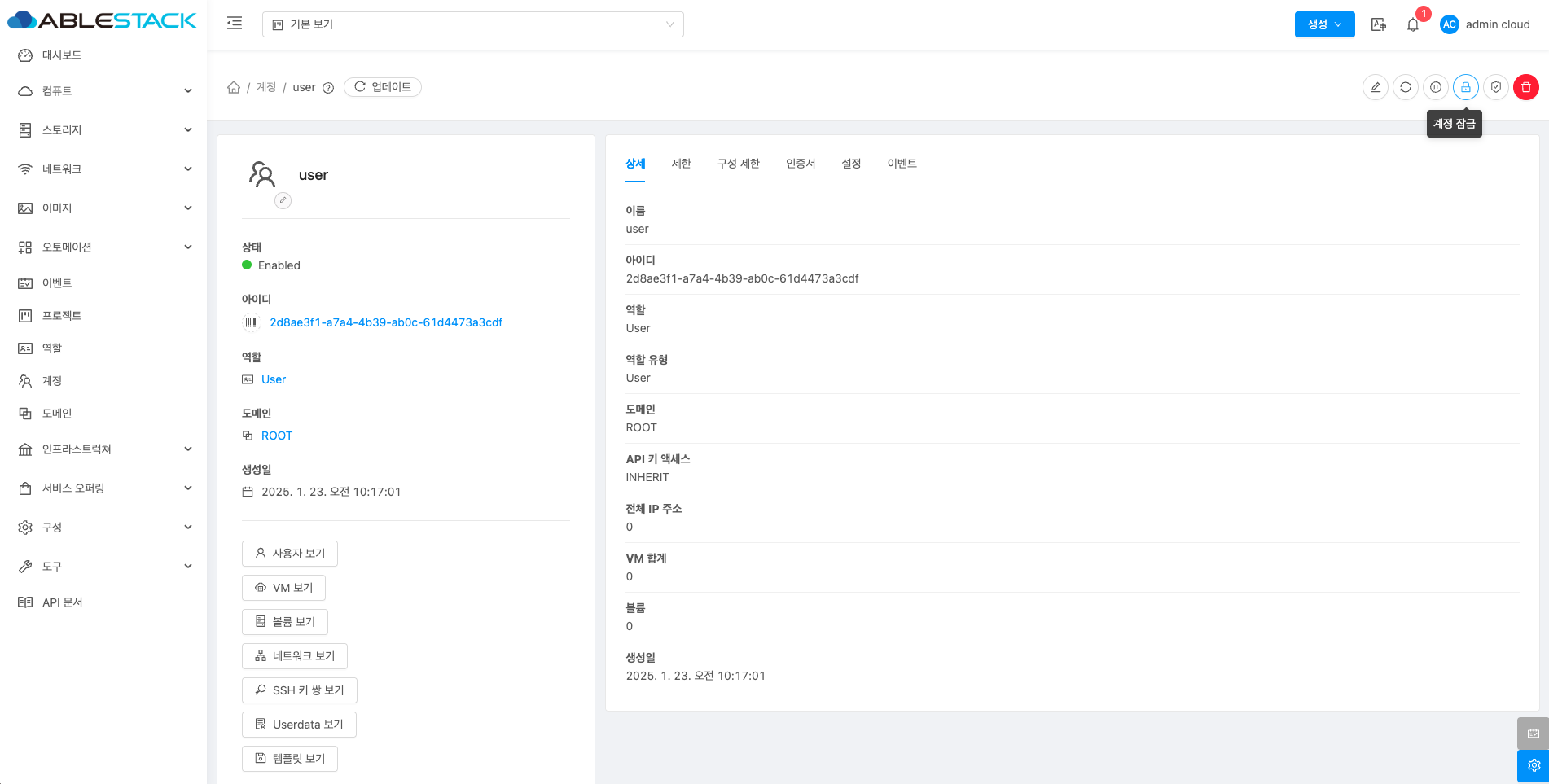1549x784 pixels.
Task: Open the 기본 보기 view dropdown
Action: [472, 24]
